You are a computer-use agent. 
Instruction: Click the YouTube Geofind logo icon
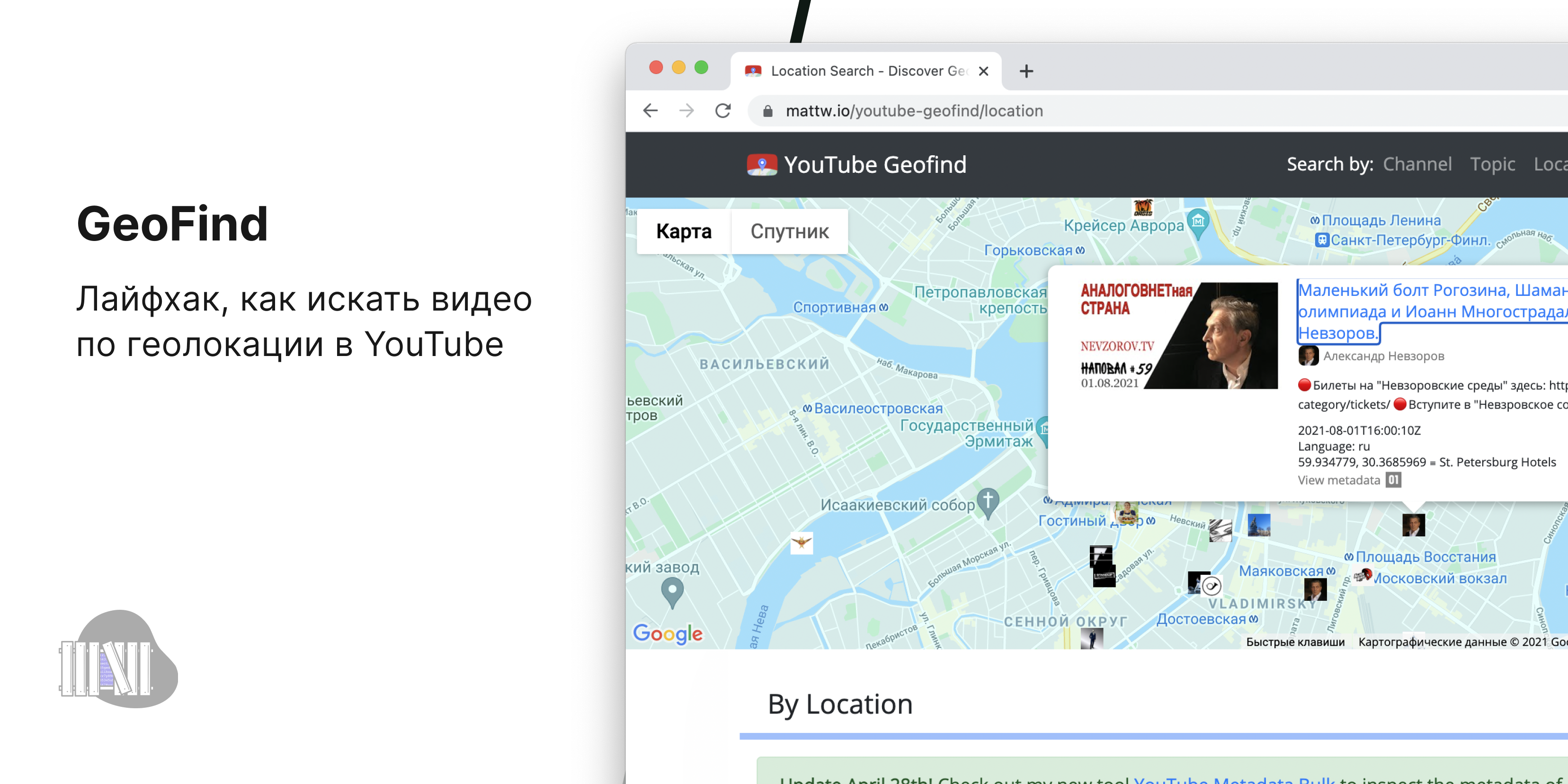pyautogui.click(x=761, y=164)
